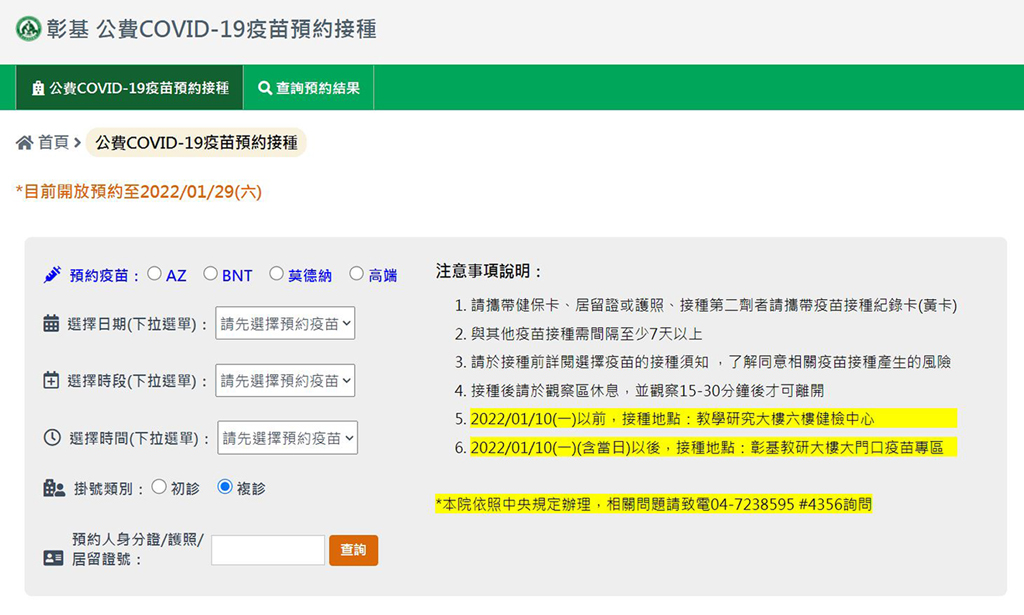Click the 彰基 hospital logo icon
The image size is (1024, 615).
(28, 29)
